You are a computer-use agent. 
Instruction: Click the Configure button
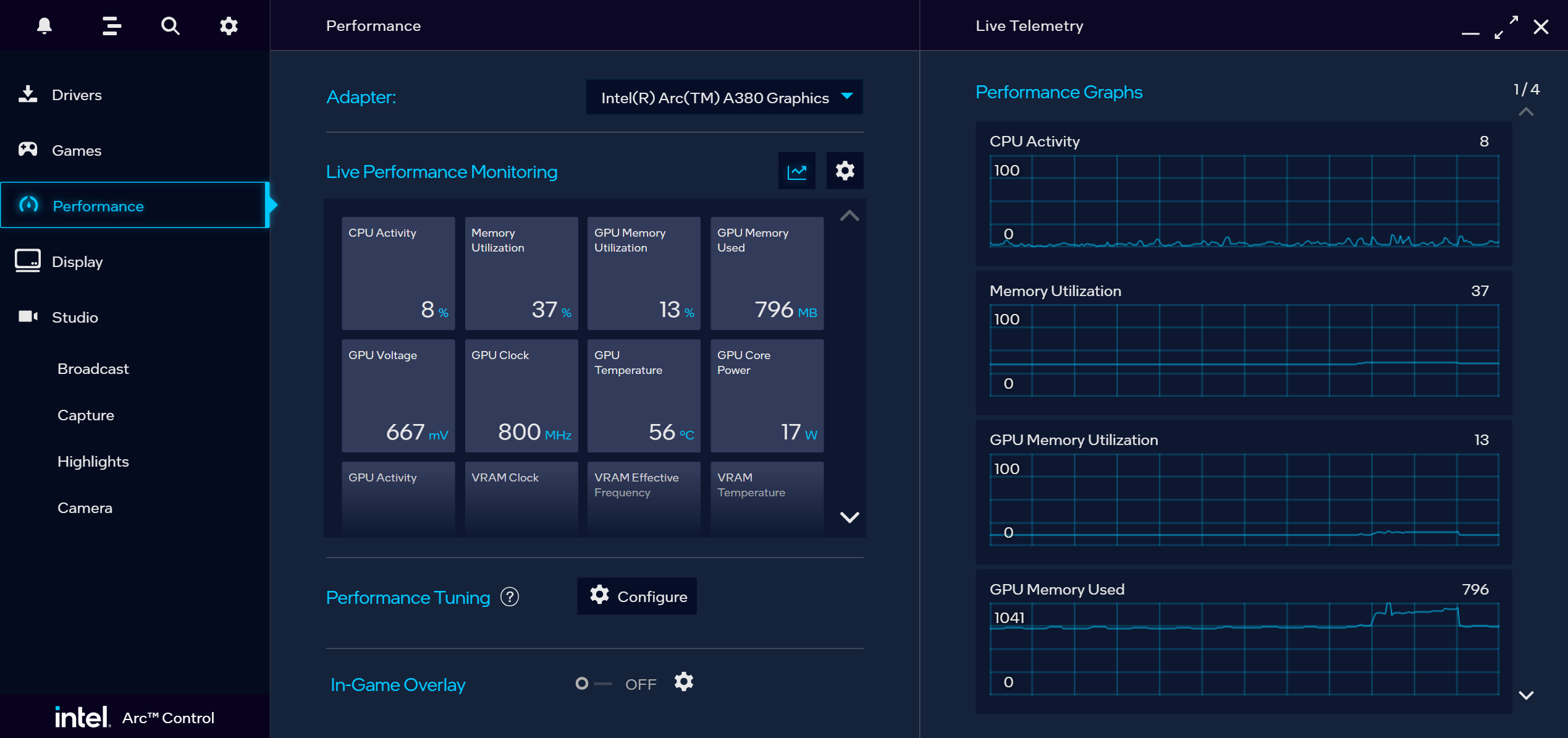tap(637, 596)
